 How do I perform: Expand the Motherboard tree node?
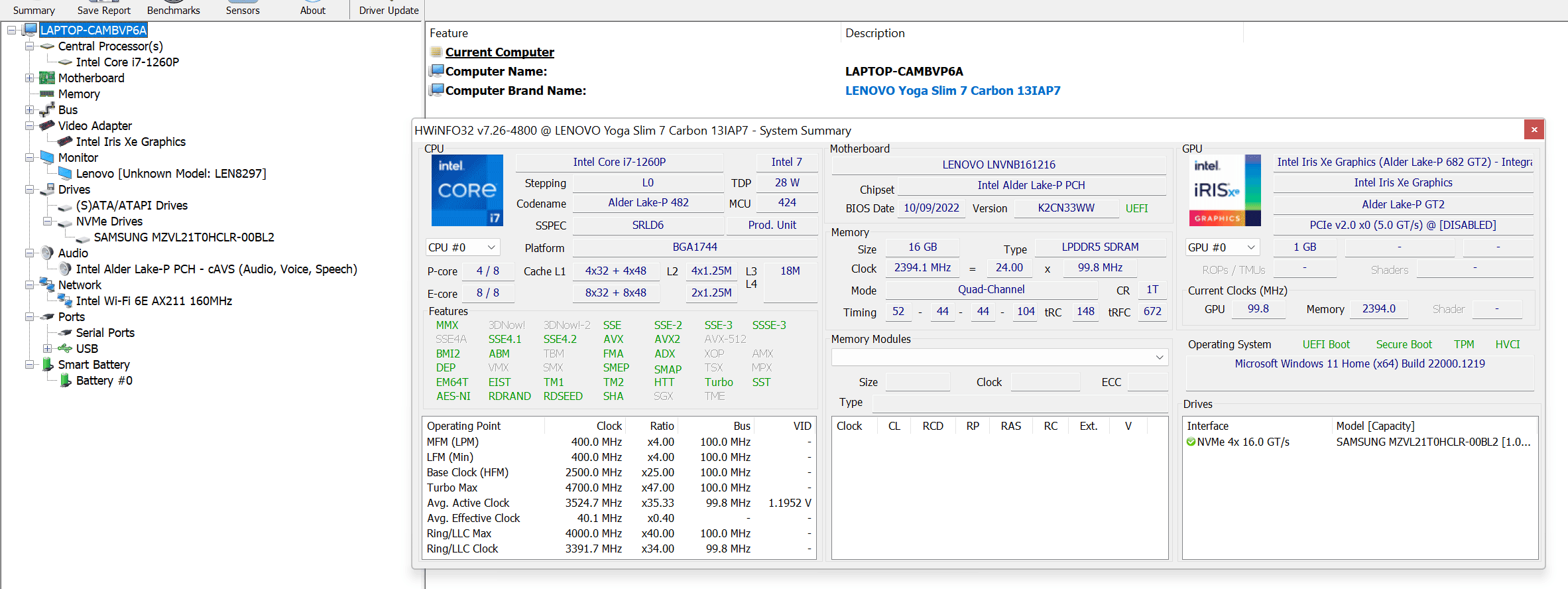point(29,78)
